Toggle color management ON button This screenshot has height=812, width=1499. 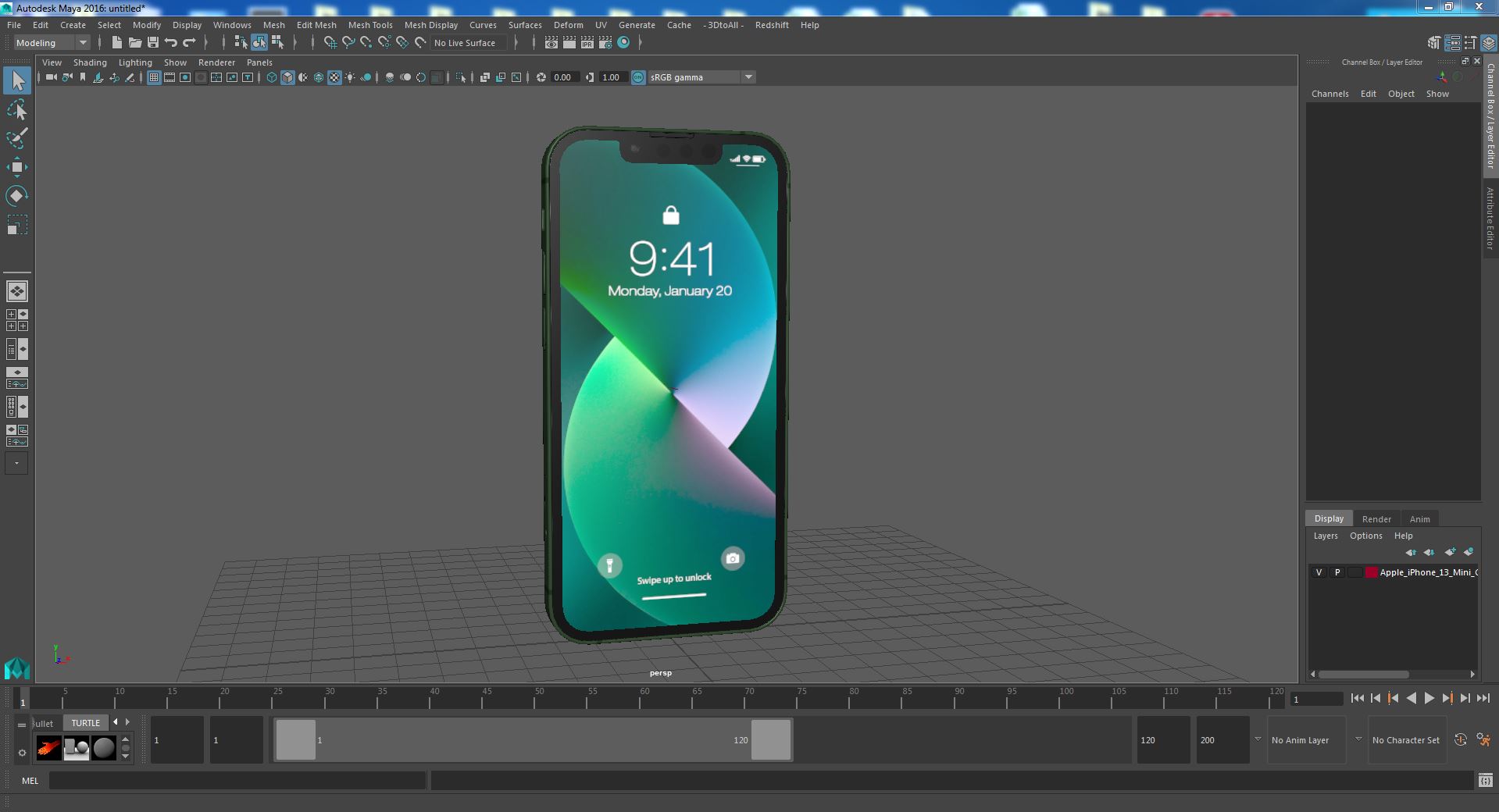click(638, 77)
